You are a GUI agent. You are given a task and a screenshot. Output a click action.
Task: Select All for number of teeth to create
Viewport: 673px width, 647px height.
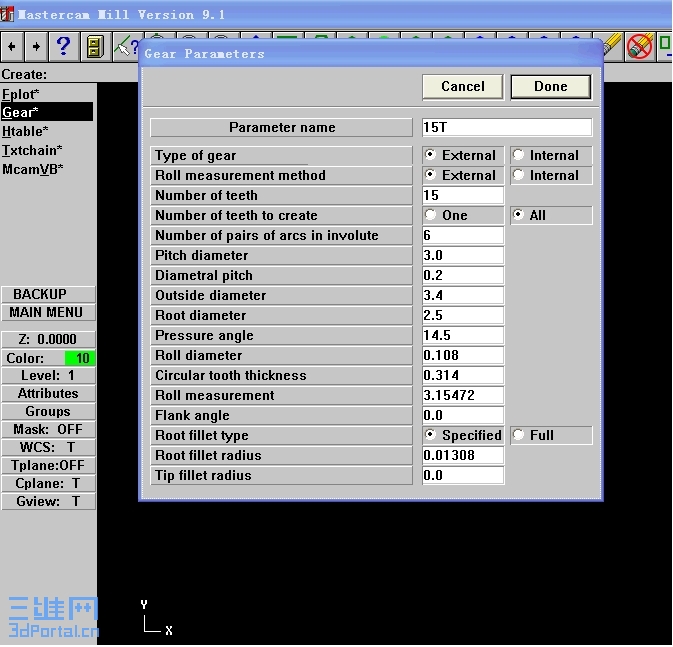click(x=551, y=215)
